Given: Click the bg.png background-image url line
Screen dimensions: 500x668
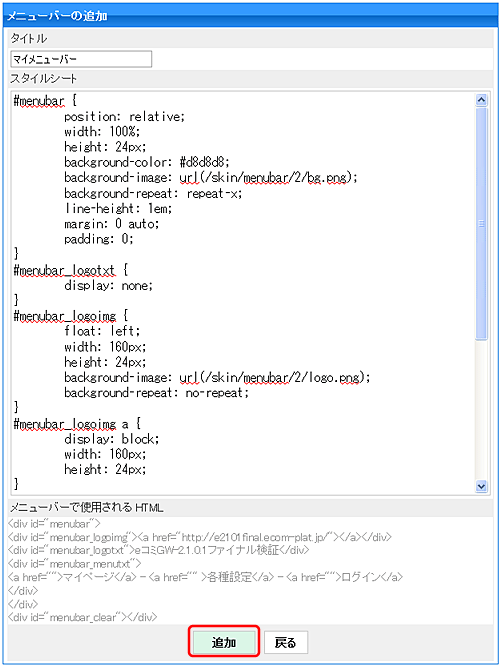Looking at the screenshot, I should tap(211, 178).
